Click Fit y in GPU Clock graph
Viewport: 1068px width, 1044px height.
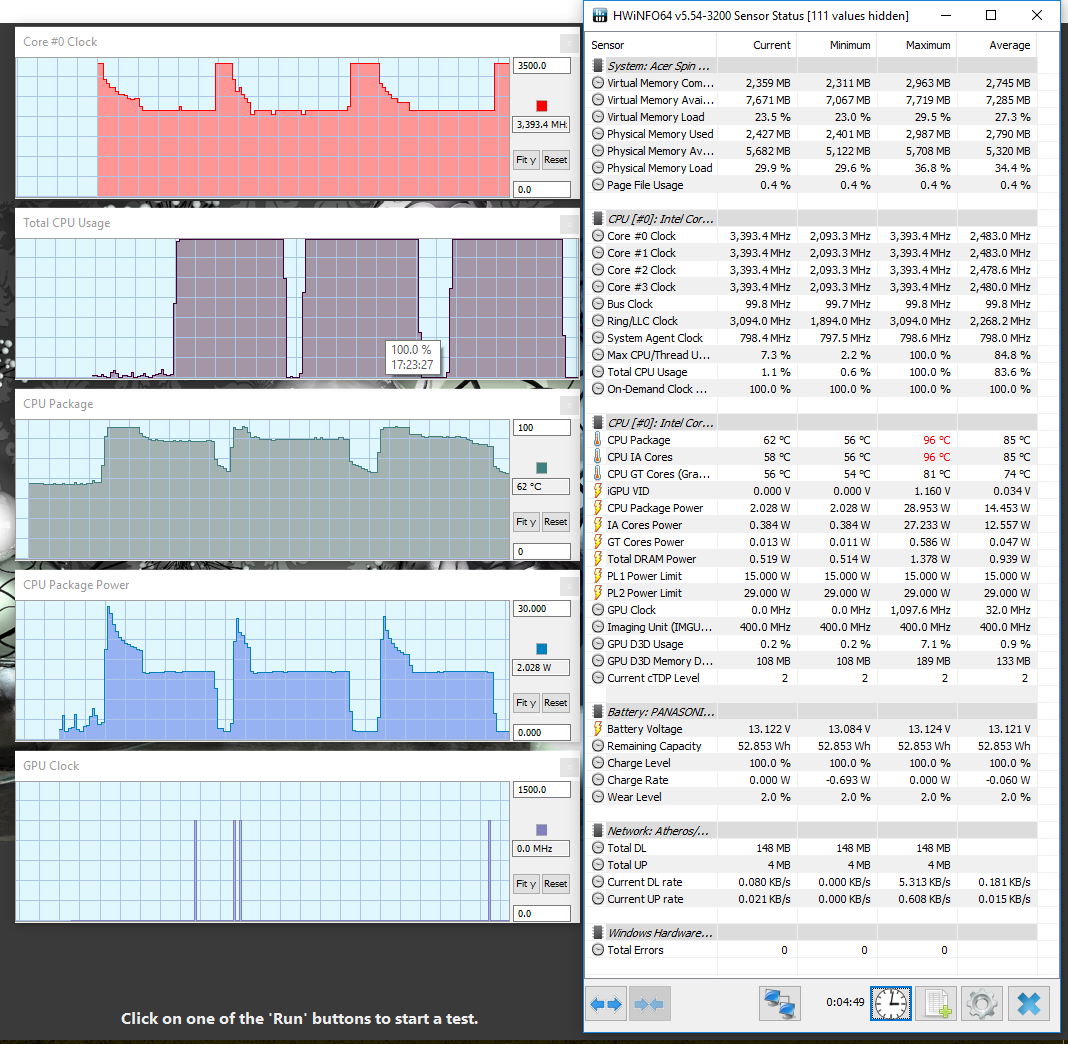[x=526, y=884]
